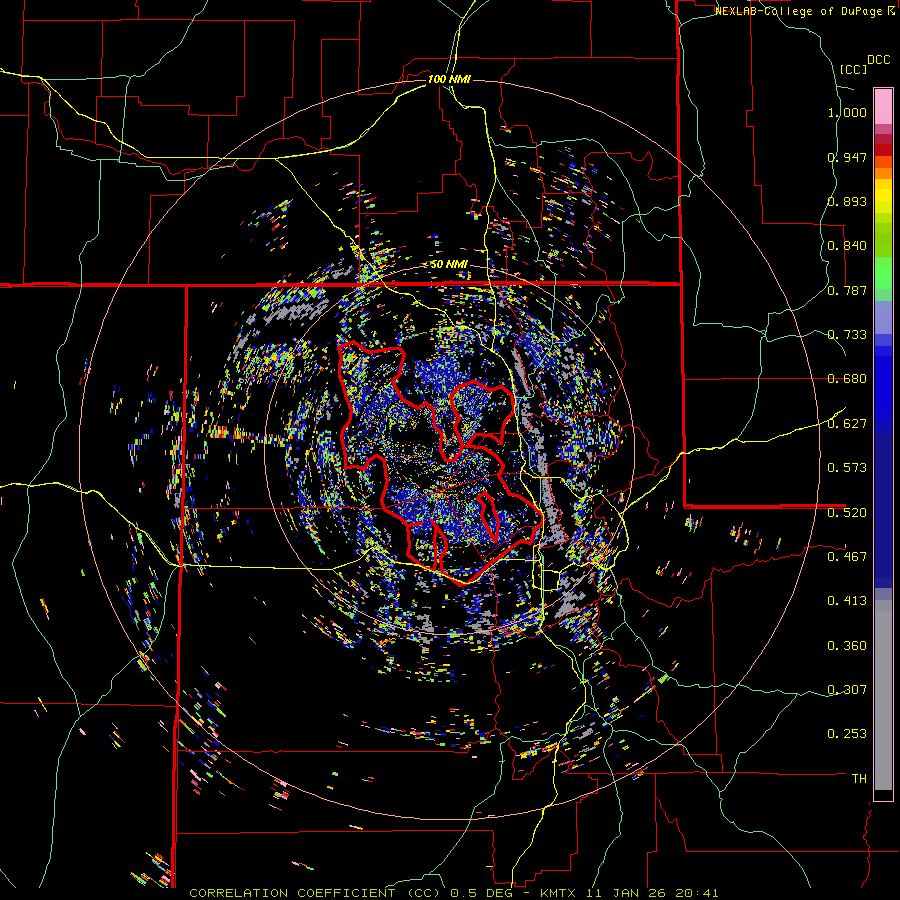Click the 0.733 scale value

coord(847,335)
